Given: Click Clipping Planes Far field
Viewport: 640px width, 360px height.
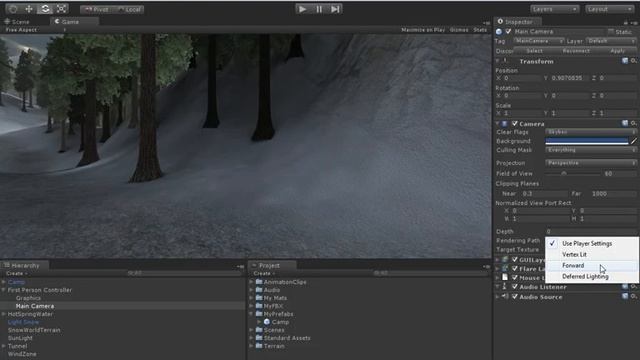Looking at the screenshot, I should click(613, 193).
